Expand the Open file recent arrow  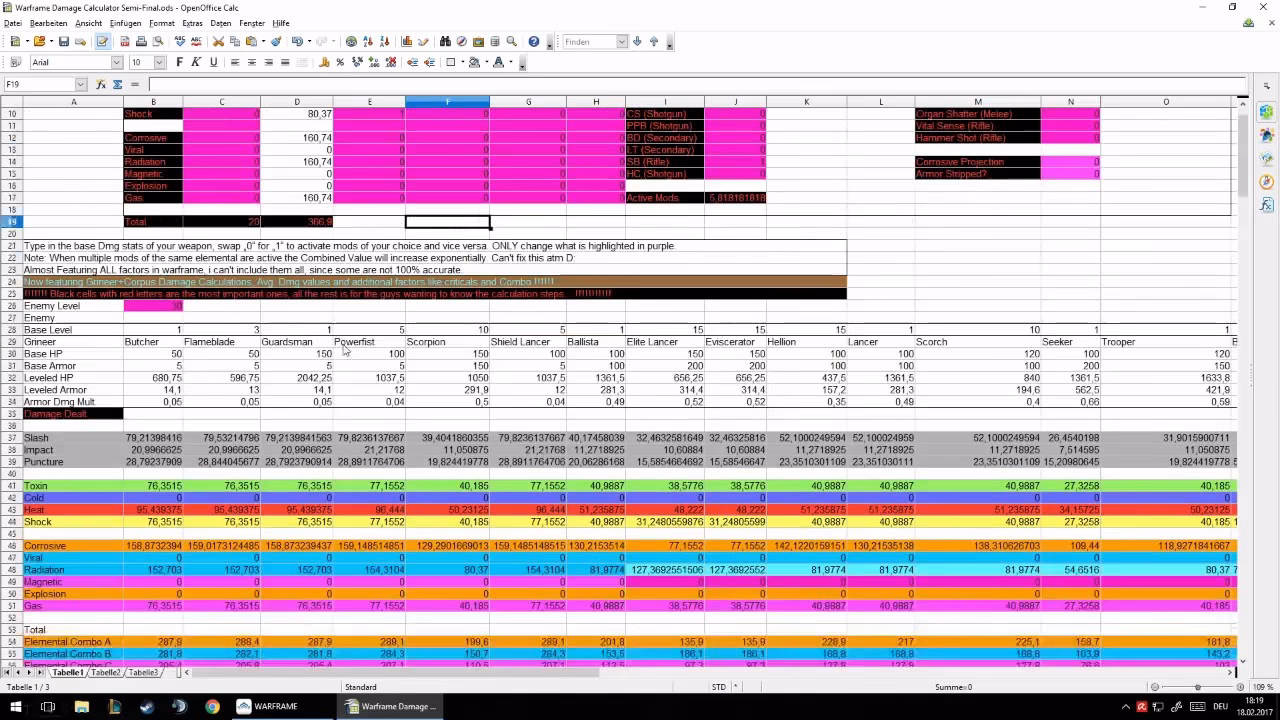(x=51, y=42)
